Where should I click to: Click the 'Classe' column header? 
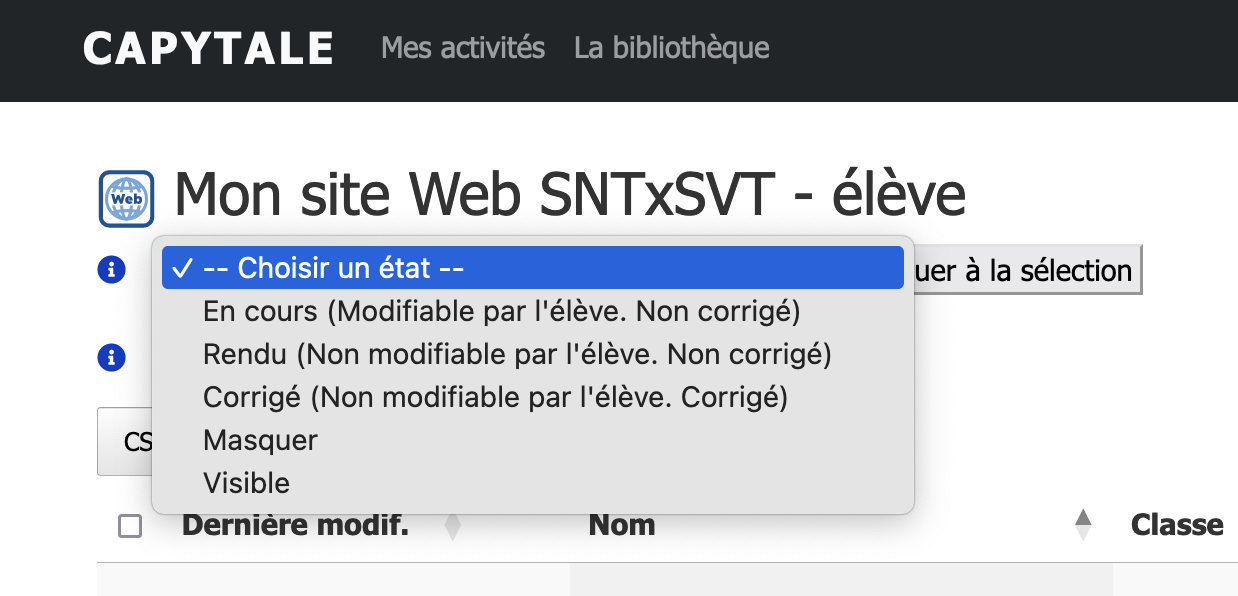click(1177, 525)
